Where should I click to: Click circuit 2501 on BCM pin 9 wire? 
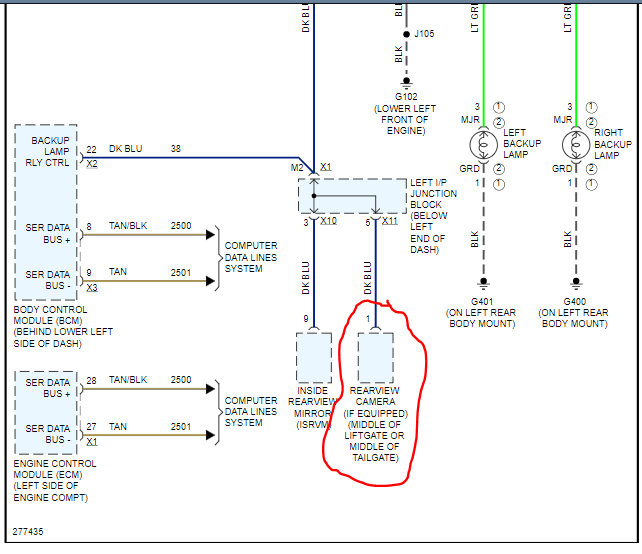click(181, 273)
